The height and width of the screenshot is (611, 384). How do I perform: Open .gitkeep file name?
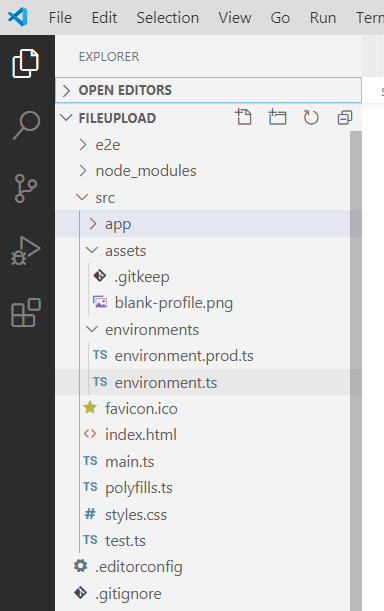[142, 277]
